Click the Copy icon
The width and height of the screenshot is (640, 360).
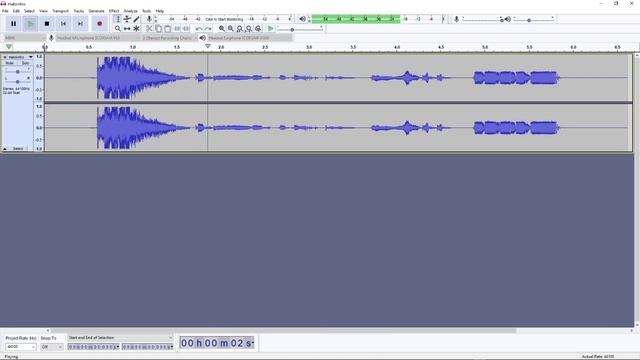click(x=158, y=29)
